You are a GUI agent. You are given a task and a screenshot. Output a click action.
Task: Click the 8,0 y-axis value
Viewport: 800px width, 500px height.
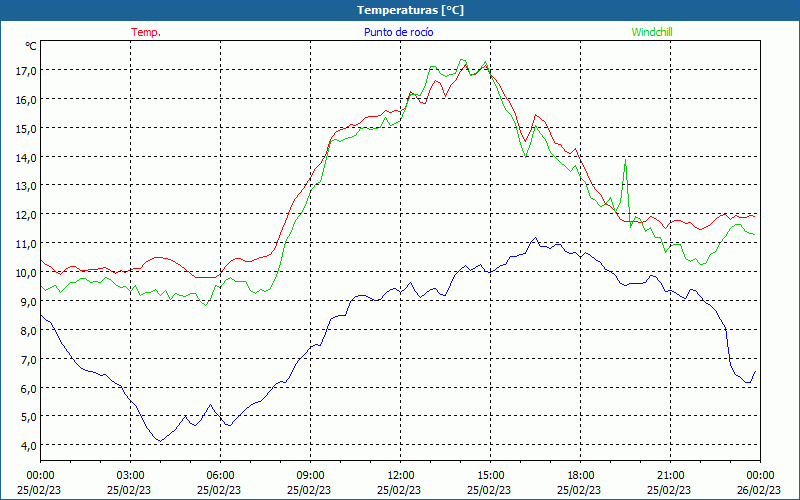point(28,331)
